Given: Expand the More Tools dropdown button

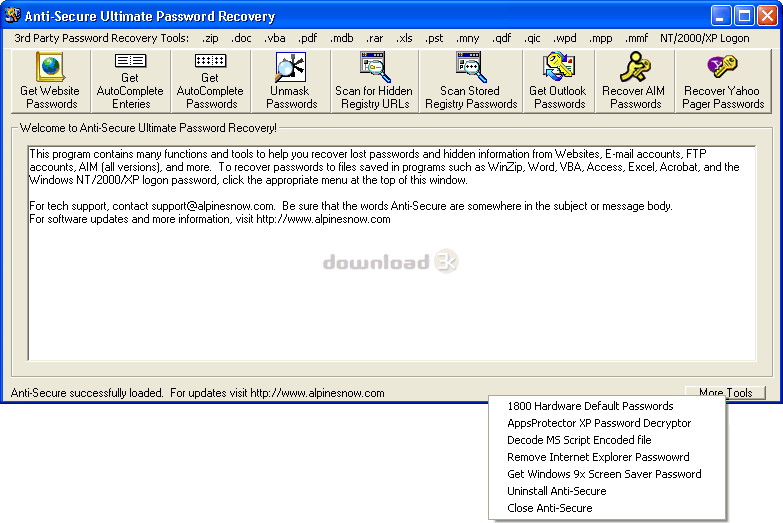Looking at the screenshot, I should [725, 393].
